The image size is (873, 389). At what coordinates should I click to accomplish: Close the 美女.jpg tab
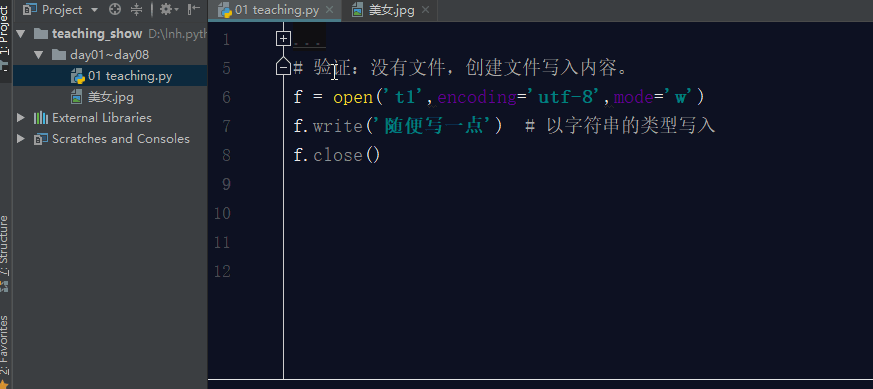[426, 10]
